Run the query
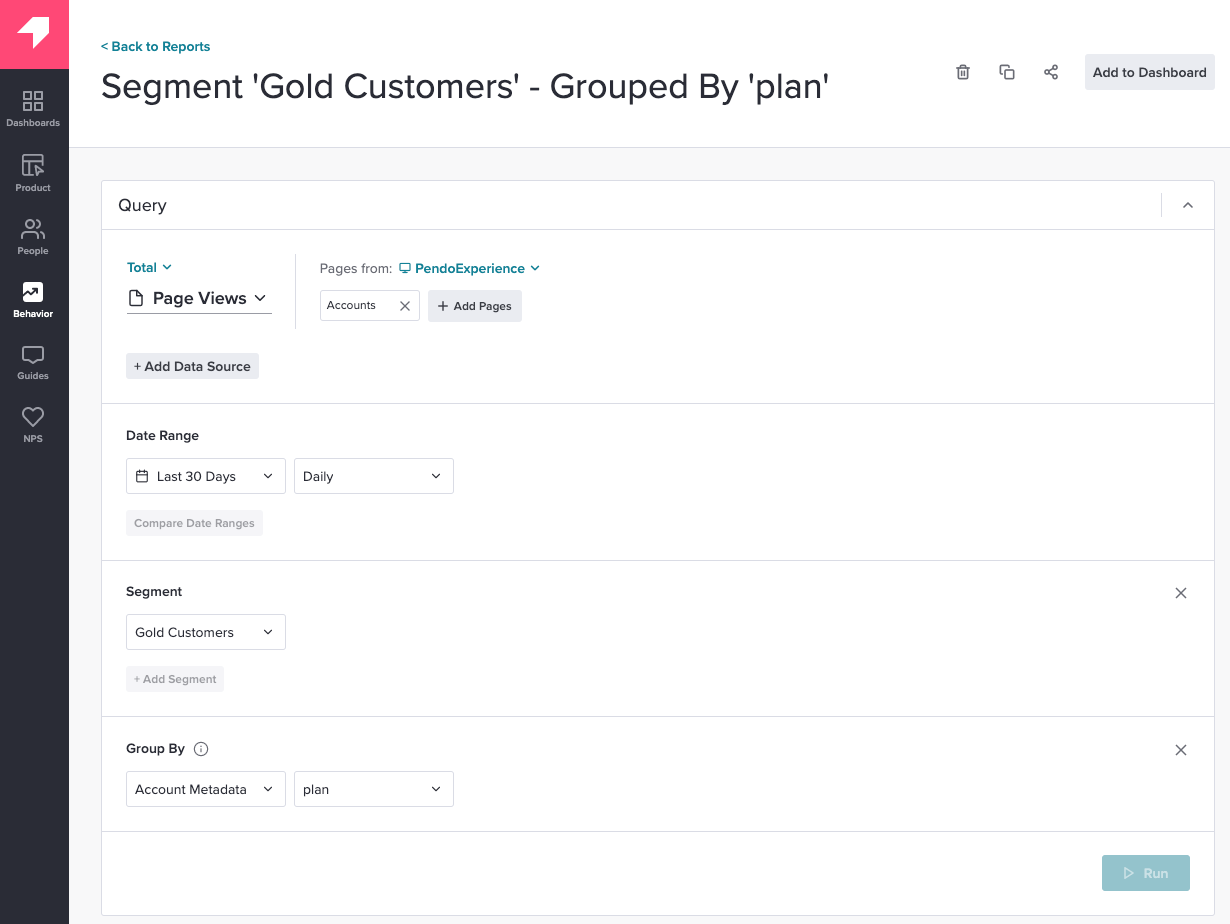Image resolution: width=1230 pixels, height=924 pixels. (x=1146, y=873)
